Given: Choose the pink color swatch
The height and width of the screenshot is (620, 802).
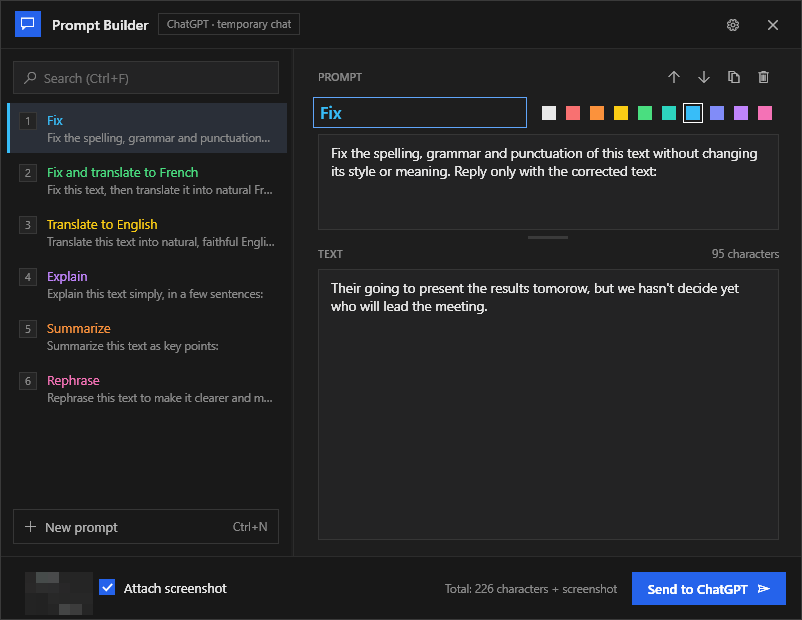Looking at the screenshot, I should click(x=765, y=113).
